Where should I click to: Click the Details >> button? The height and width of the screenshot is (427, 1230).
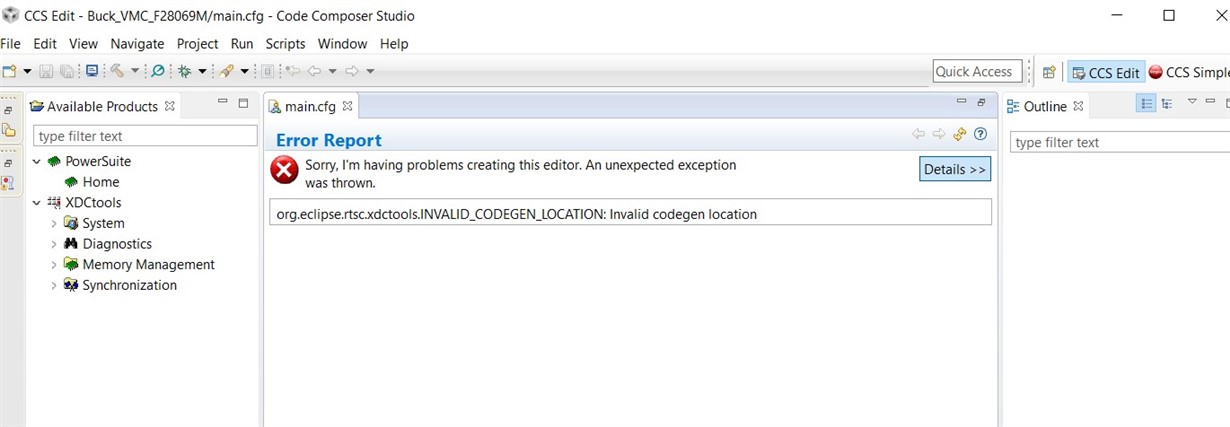click(x=955, y=169)
